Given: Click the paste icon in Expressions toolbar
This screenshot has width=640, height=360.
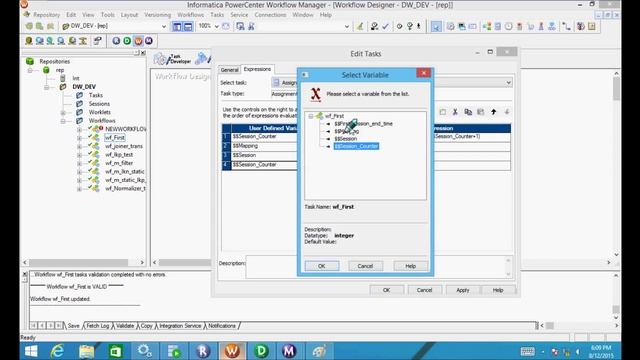Looking at the screenshot, I should (x=481, y=112).
